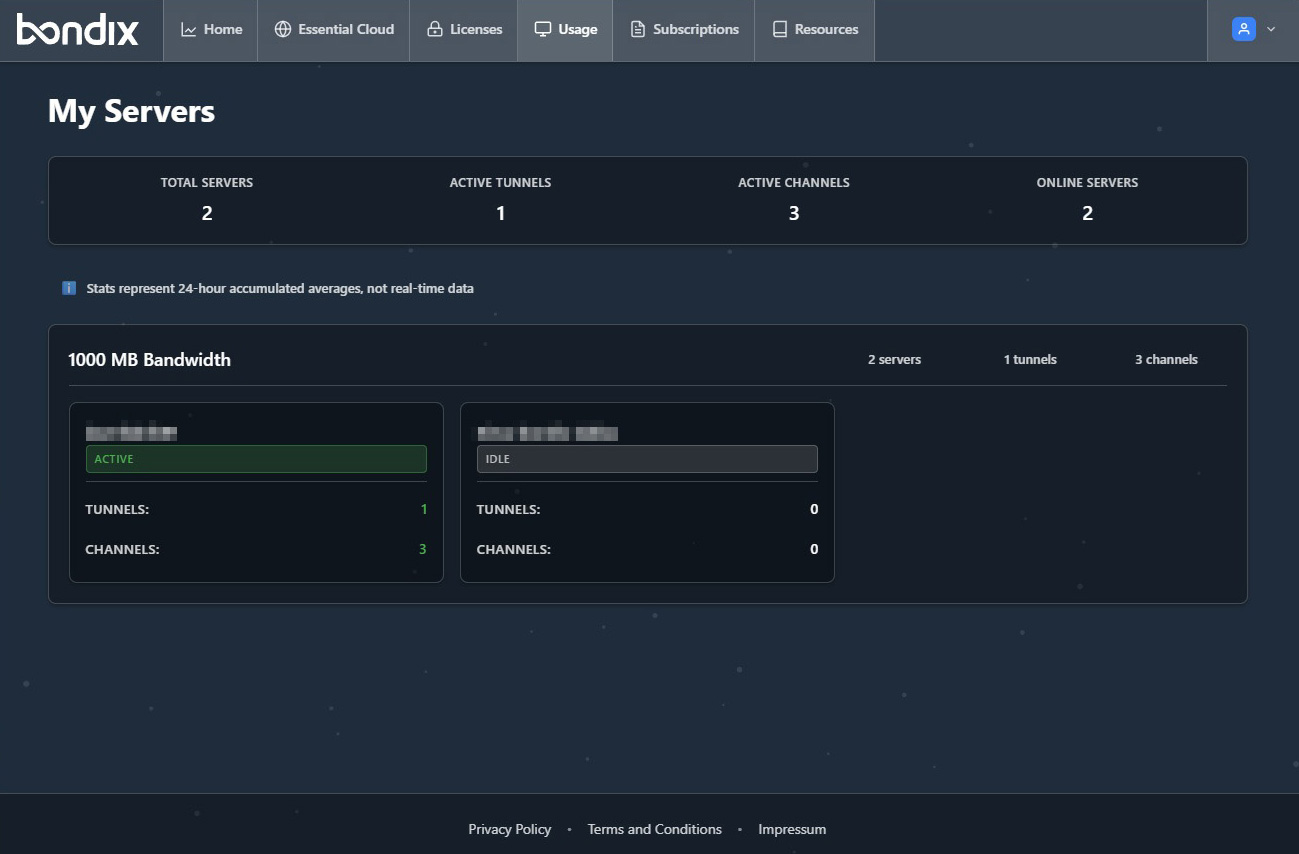The height and width of the screenshot is (854, 1299).
Task: Click the gray IDLE status badge
Action: (x=647, y=459)
